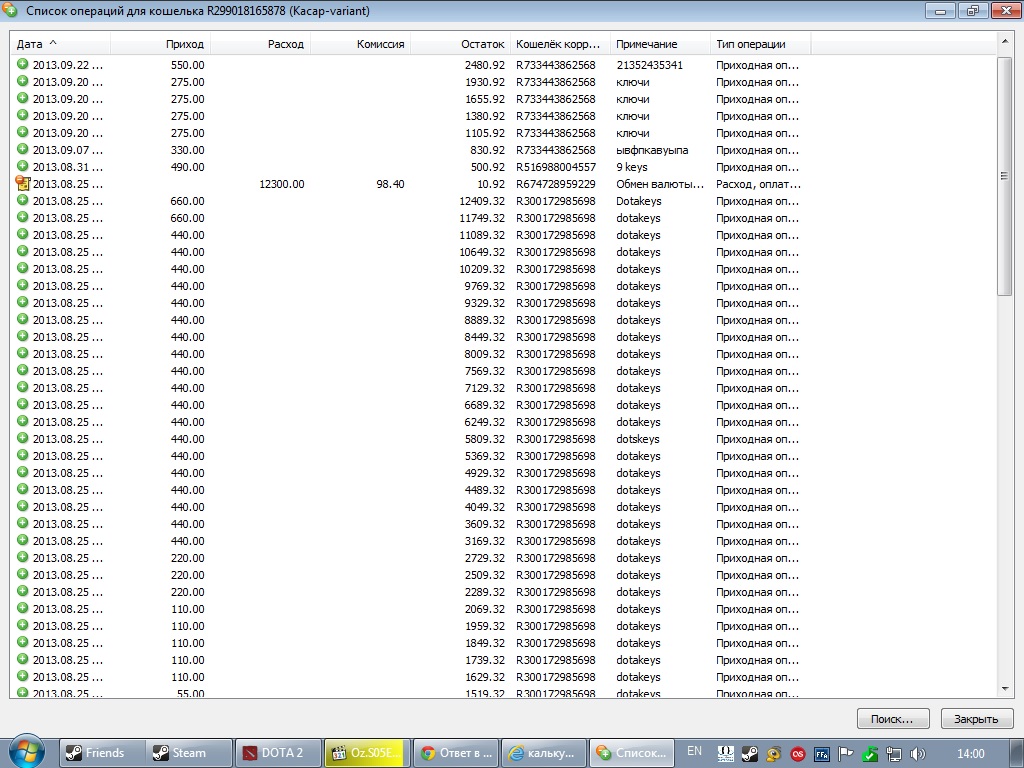The image size is (1024, 768).
Task: Click the expense amount 12300.00
Action: click(281, 184)
